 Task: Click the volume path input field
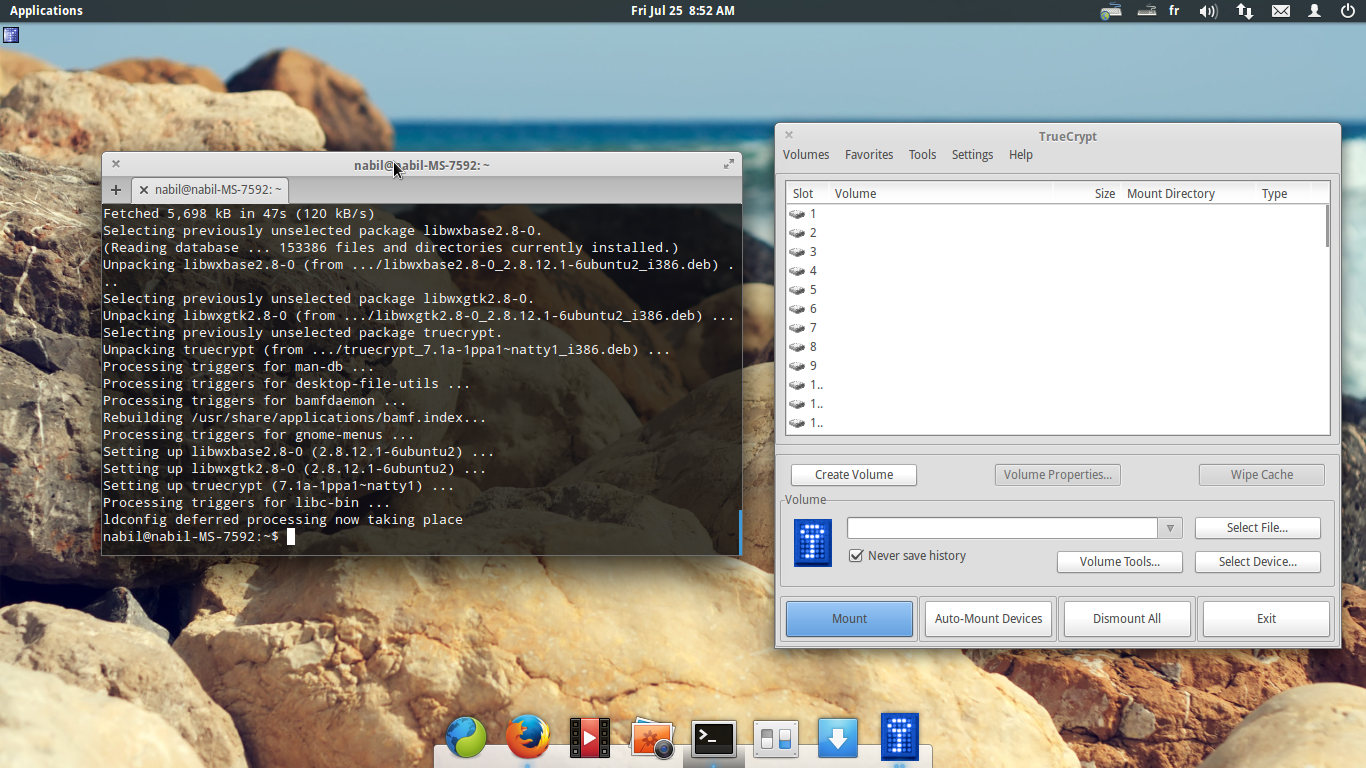point(1003,528)
